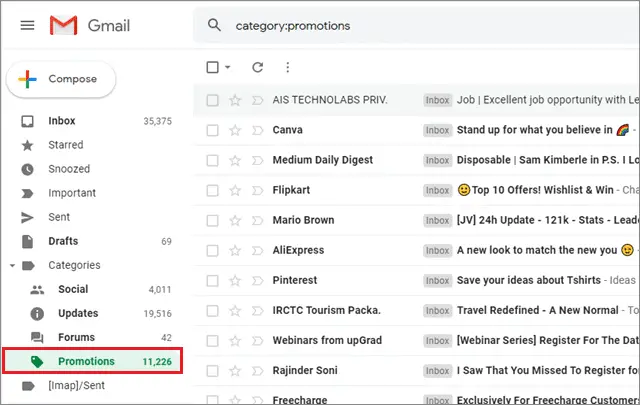Image resolution: width=640 pixels, height=405 pixels.
Task: Mark the Canva email as important
Action: coord(258,130)
